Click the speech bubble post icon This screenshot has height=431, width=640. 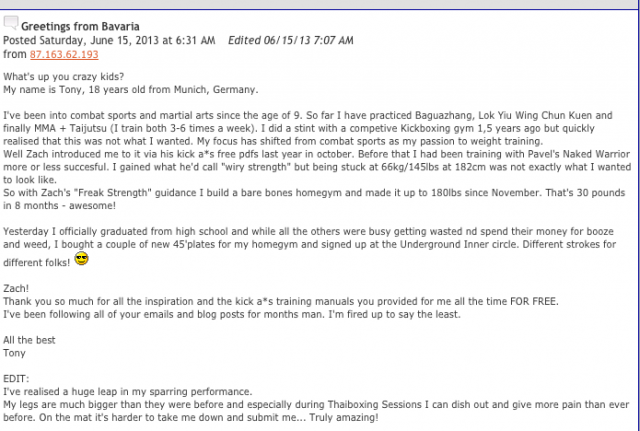11,23
